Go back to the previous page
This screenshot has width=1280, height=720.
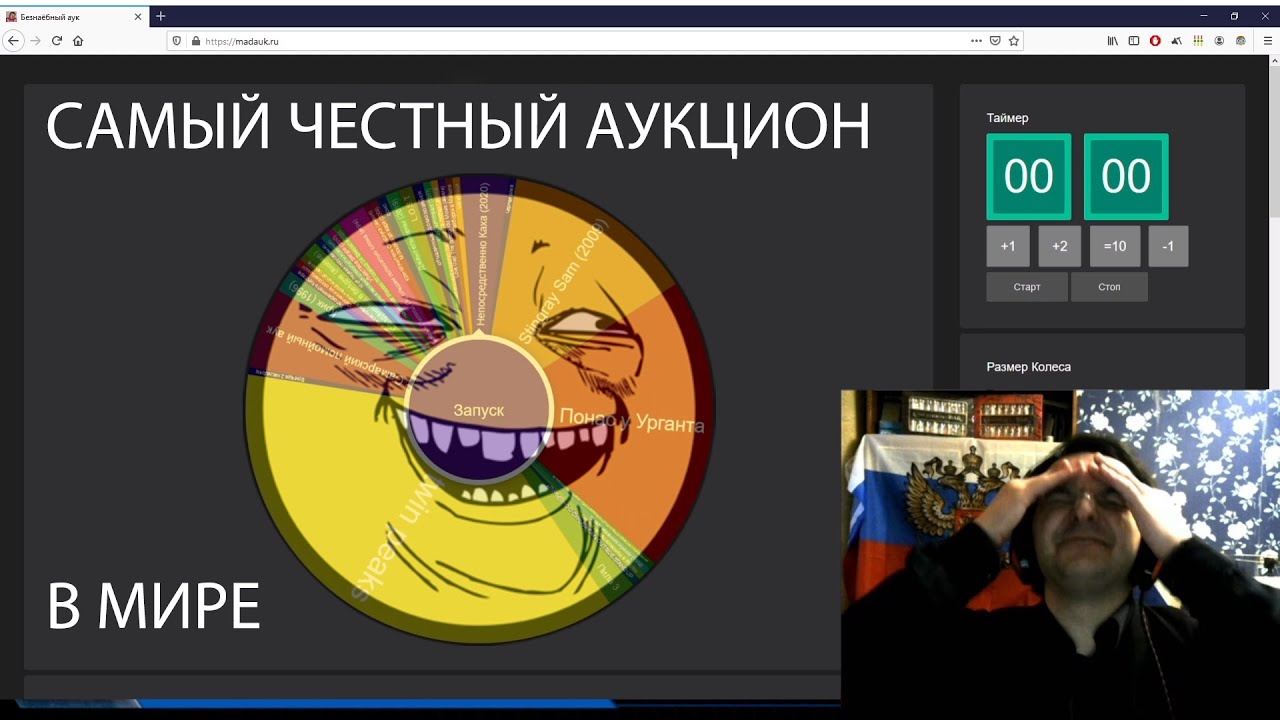click(13, 41)
